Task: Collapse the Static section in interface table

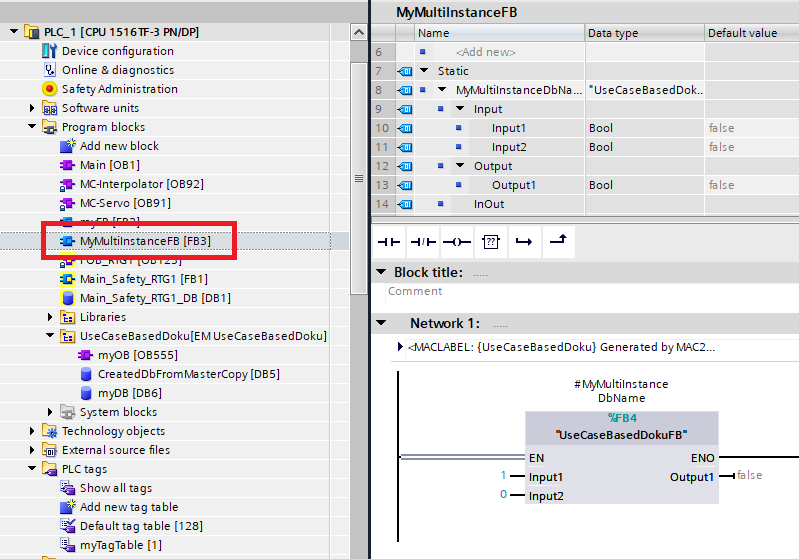Action: pos(424,70)
